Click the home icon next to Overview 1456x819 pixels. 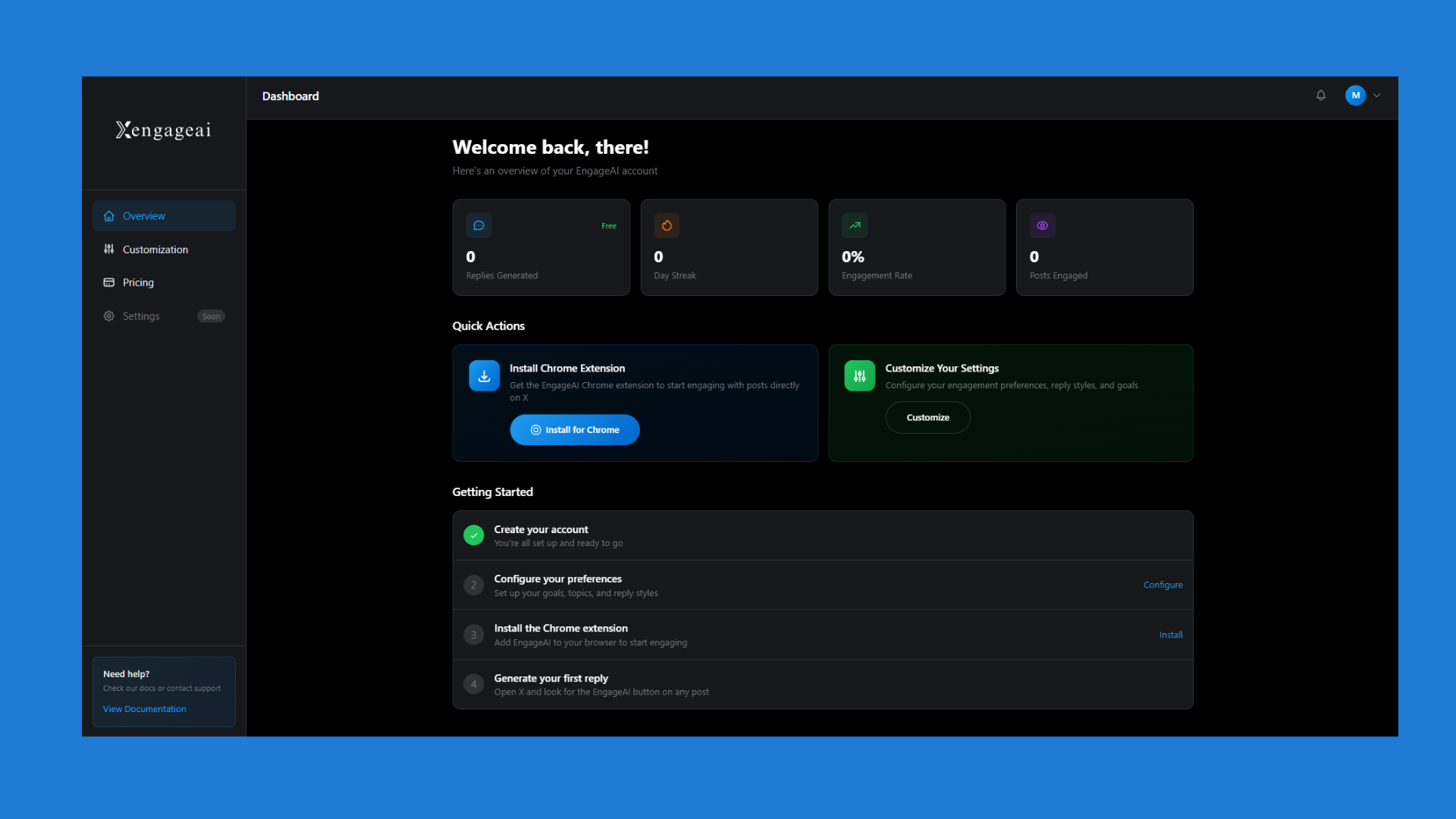coord(108,215)
